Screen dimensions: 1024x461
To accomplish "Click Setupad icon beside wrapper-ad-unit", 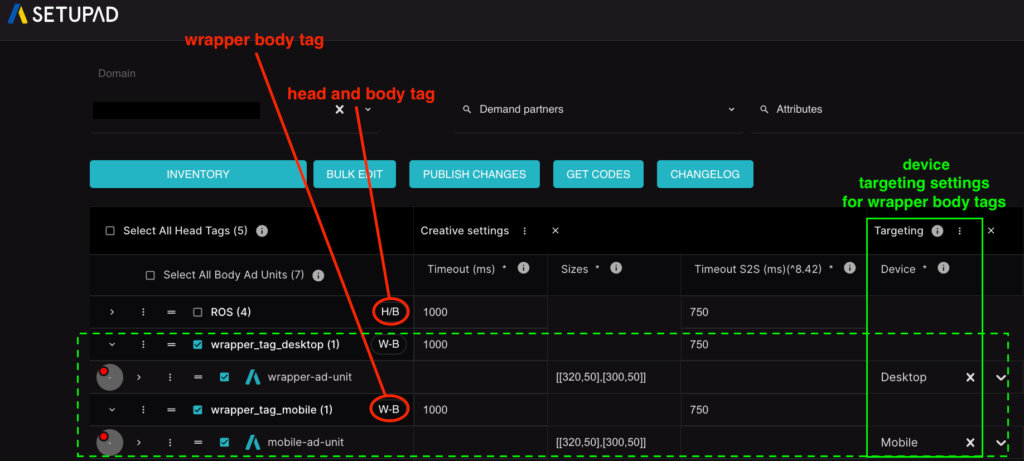I will pyautogui.click(x=252, y=377).
